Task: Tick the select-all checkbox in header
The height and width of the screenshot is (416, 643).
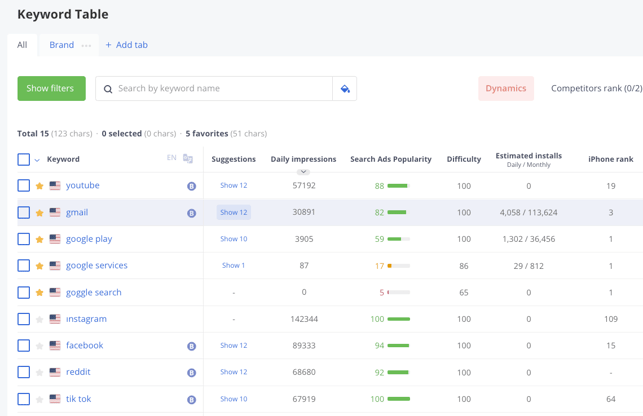Action: 24,159
